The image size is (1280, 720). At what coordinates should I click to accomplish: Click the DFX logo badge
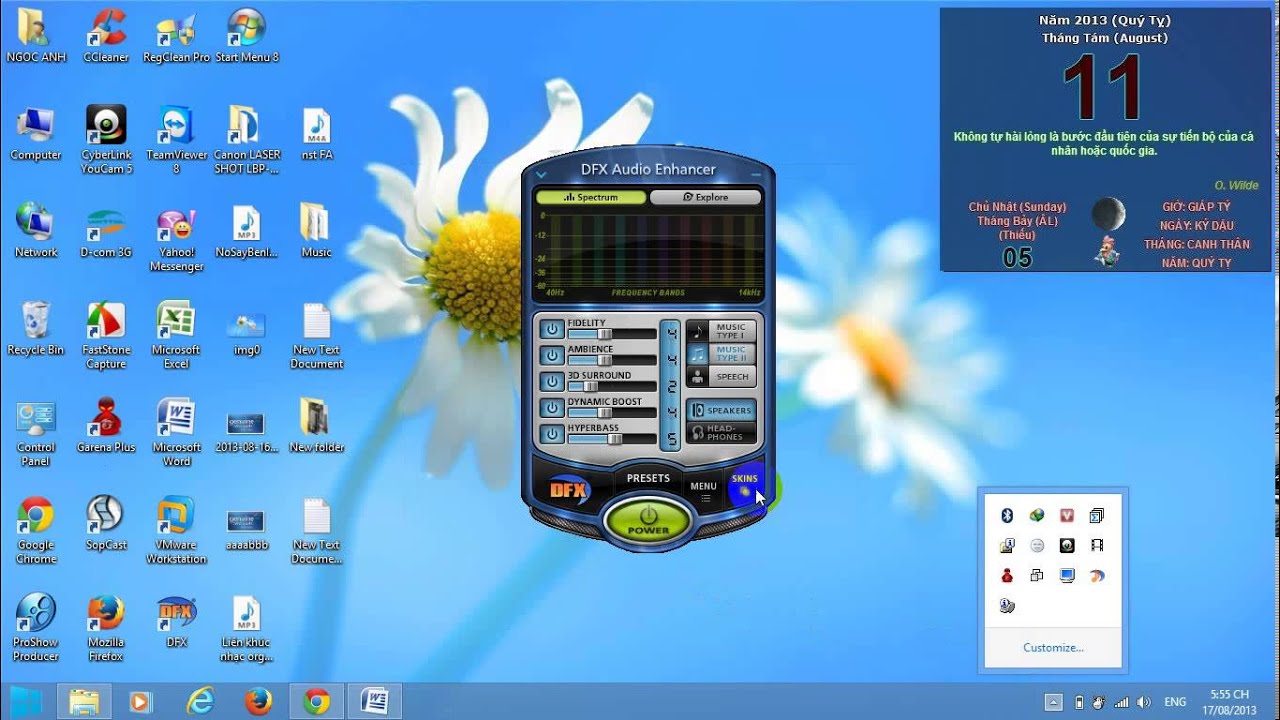click(571, 489)
